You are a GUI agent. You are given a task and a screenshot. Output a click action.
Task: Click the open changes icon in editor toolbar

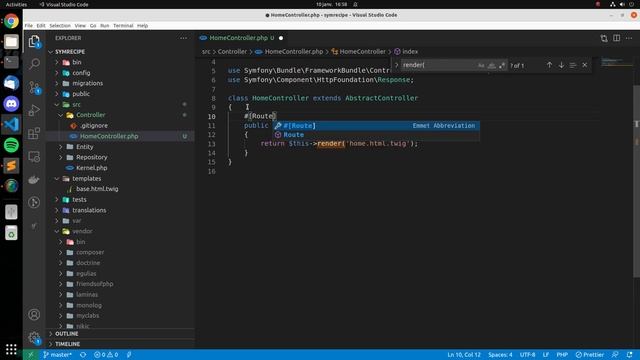[604, 38]
